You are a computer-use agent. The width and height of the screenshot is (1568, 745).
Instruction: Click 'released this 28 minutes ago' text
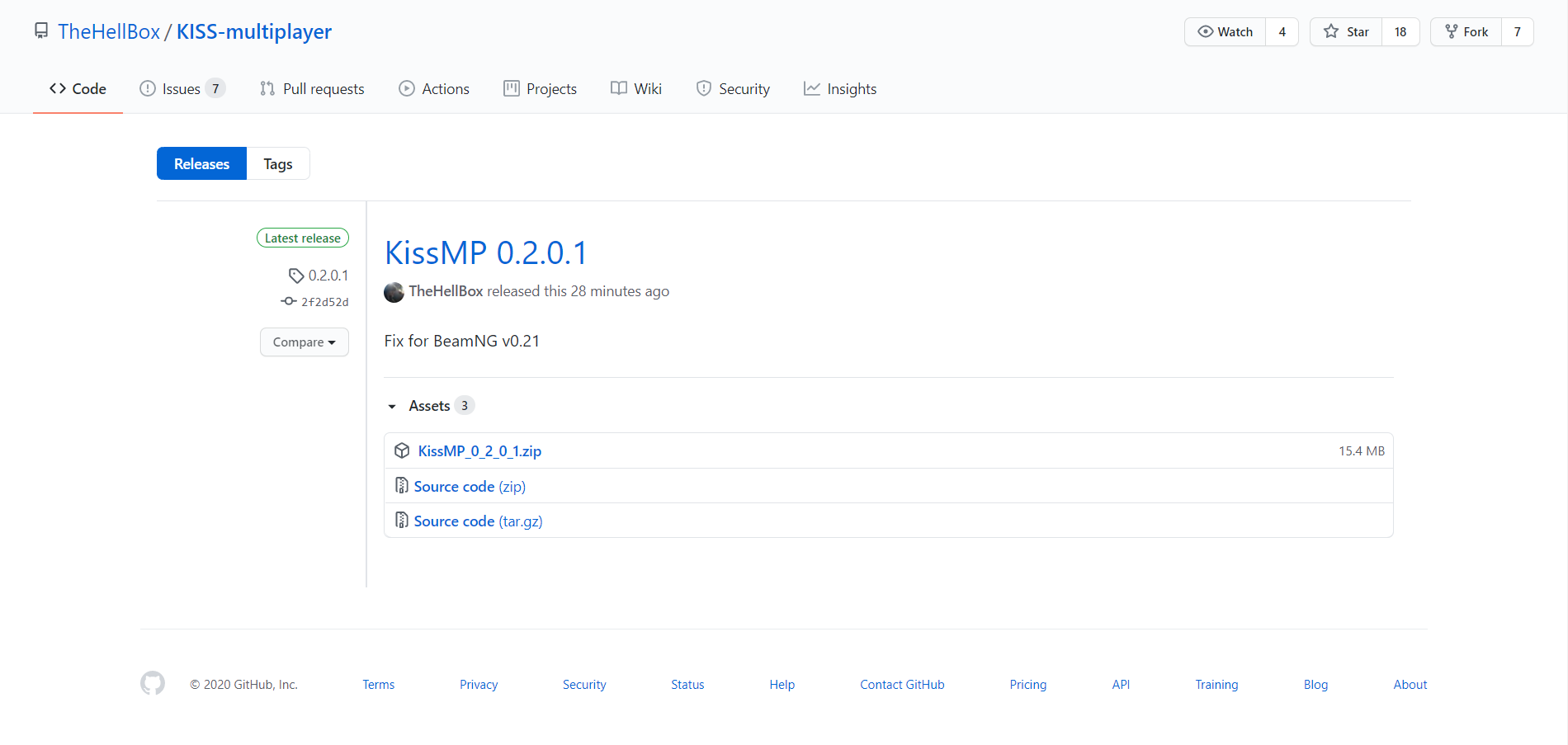579,291
